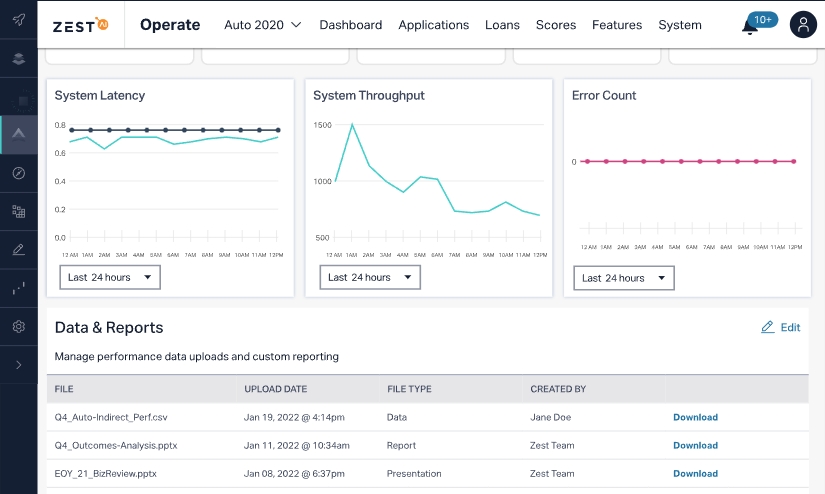The image size is (825, 494).
Task: Open settings gear in the sidebar
Action: (18, 327)
